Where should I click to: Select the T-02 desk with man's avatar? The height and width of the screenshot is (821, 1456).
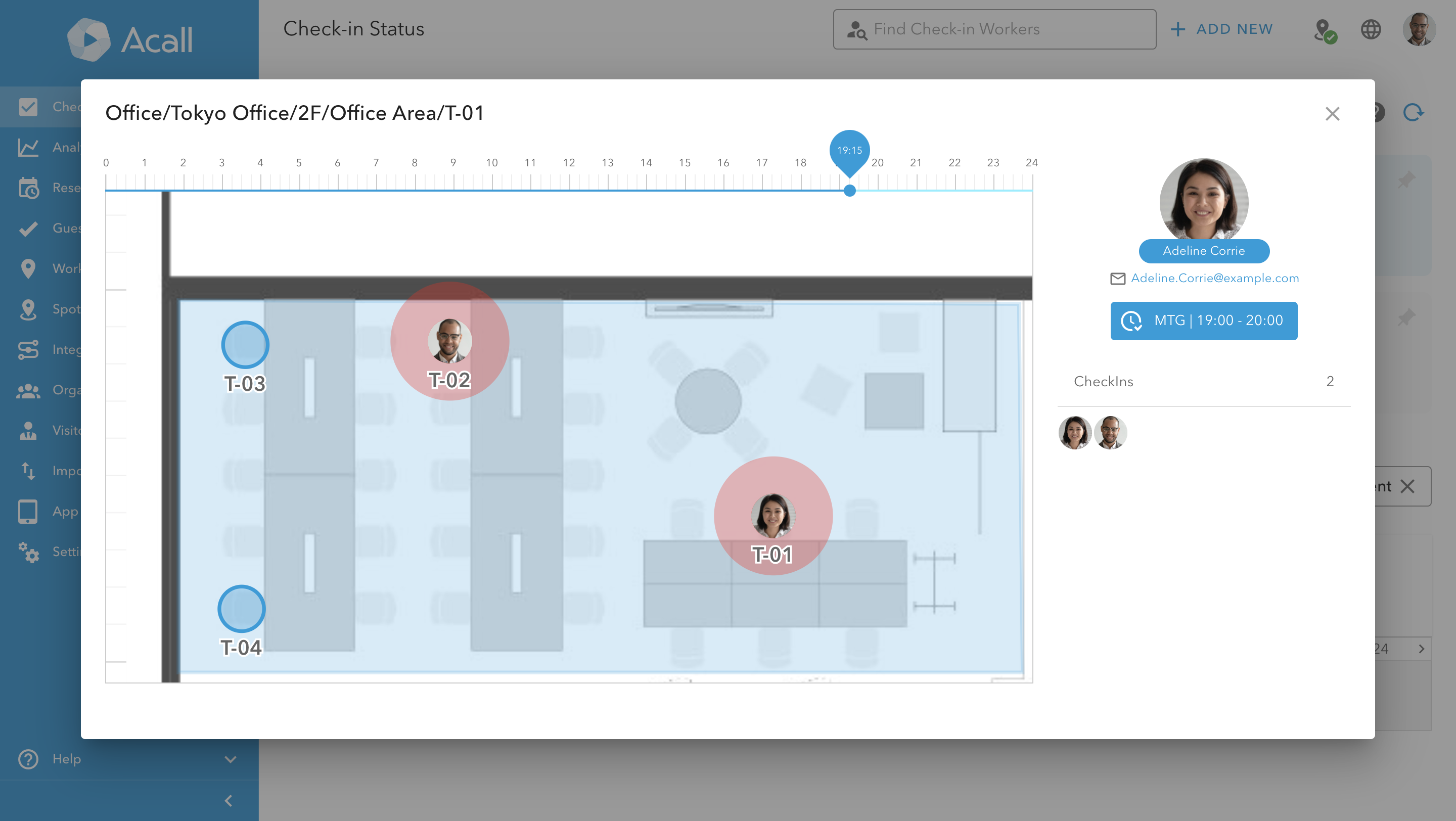point(450,341)
